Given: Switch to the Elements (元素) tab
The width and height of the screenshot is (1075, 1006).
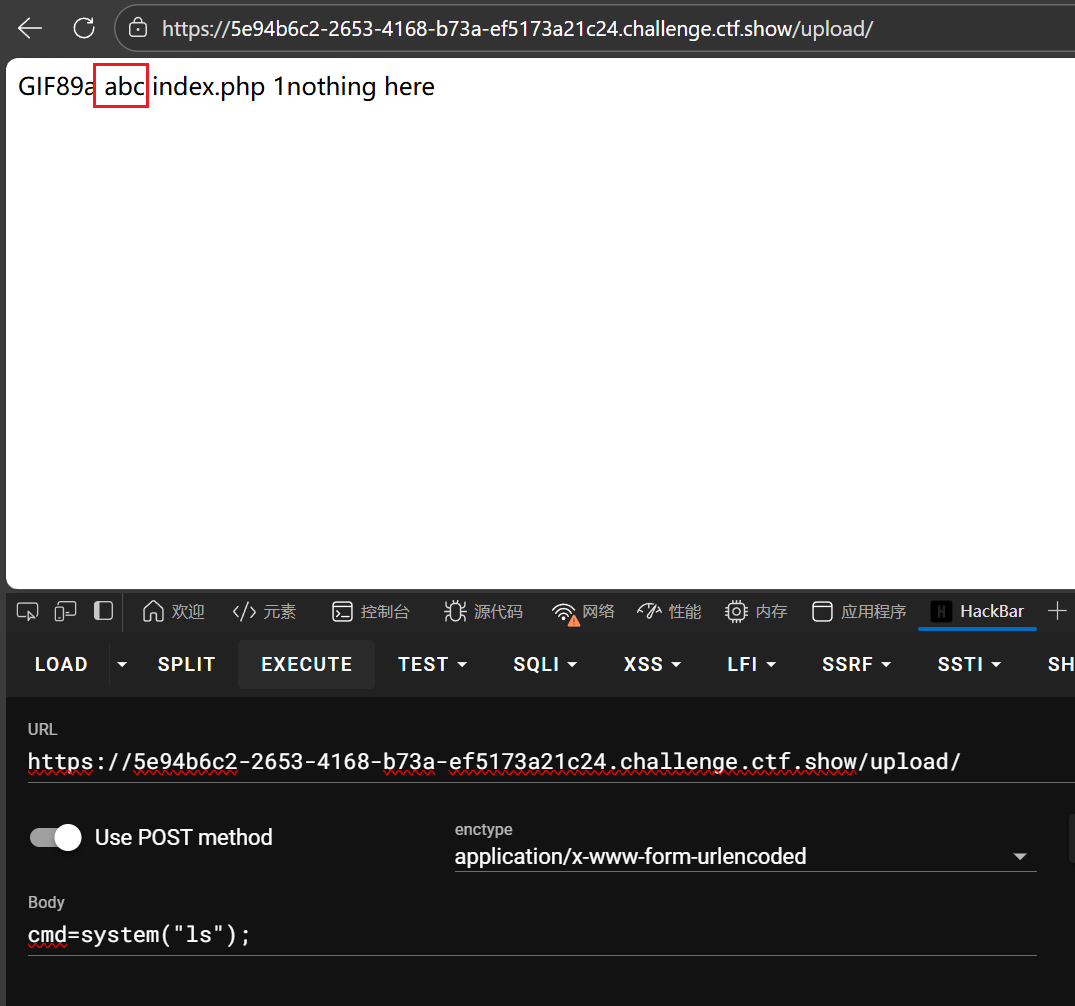Looking at the screenshot, I should click(x=264, y=611).
